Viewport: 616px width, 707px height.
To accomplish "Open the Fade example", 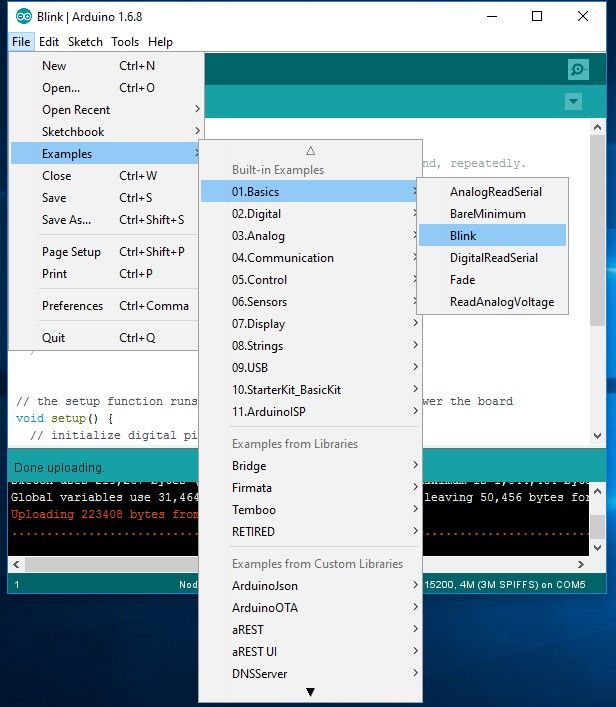I will (492, 280).
